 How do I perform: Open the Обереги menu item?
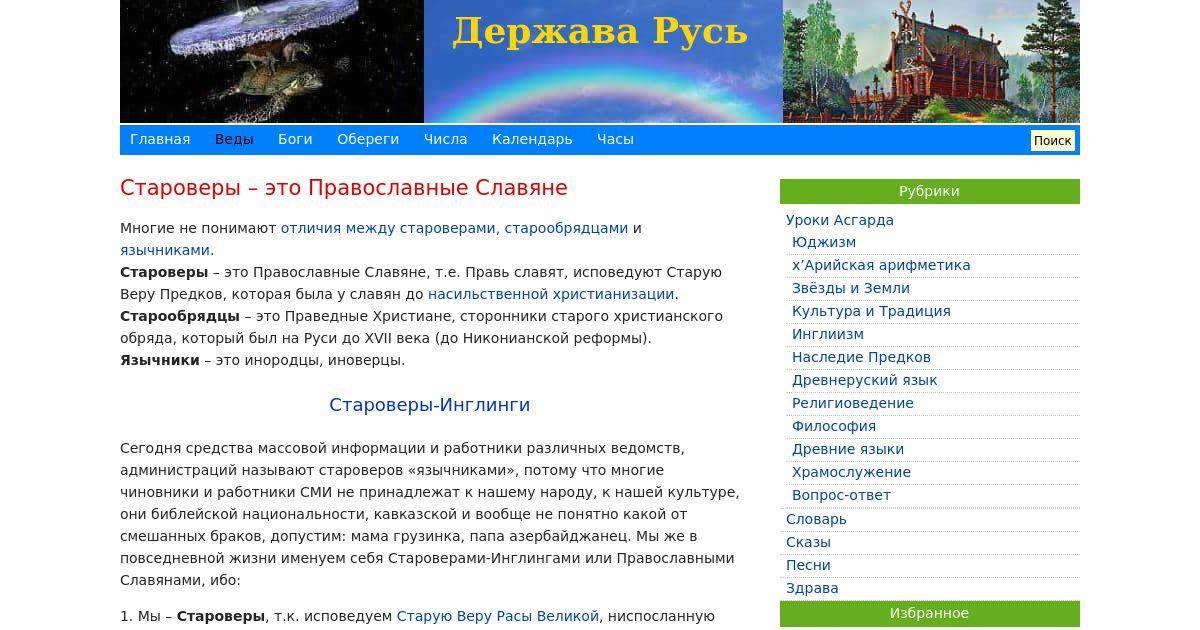click(x=368, y=139)
